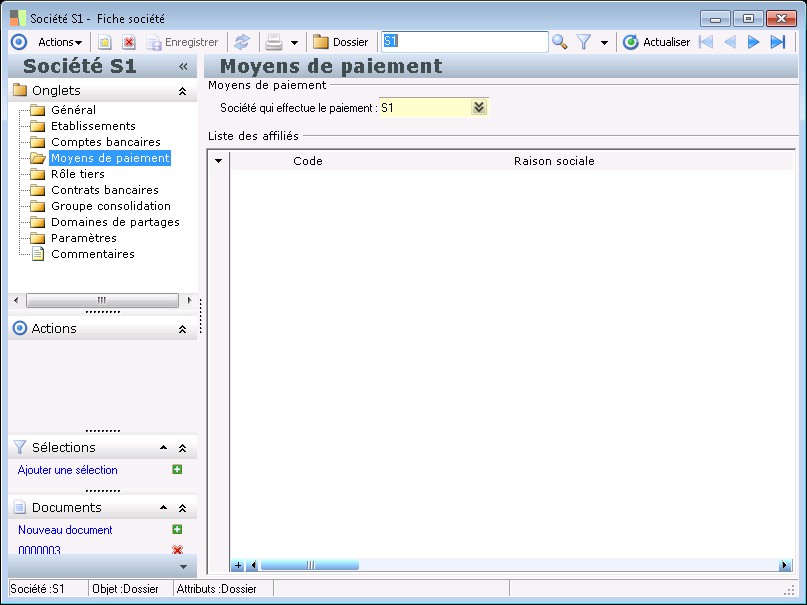Collapse the Onglets panel section
This screenshot has width=807, height=605.
pyautogui.click(x=182, y=91)
